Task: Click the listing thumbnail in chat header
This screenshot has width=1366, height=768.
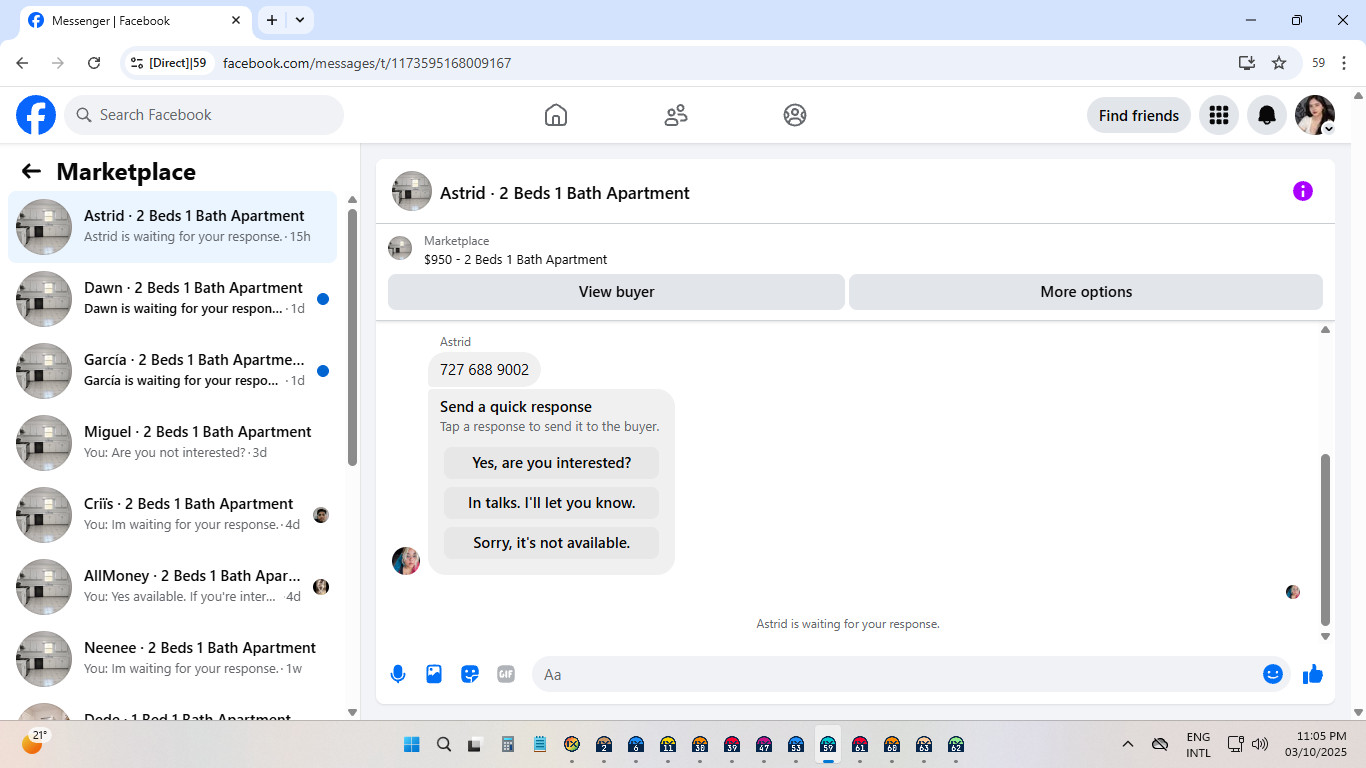Action: (x=412, y=191)
